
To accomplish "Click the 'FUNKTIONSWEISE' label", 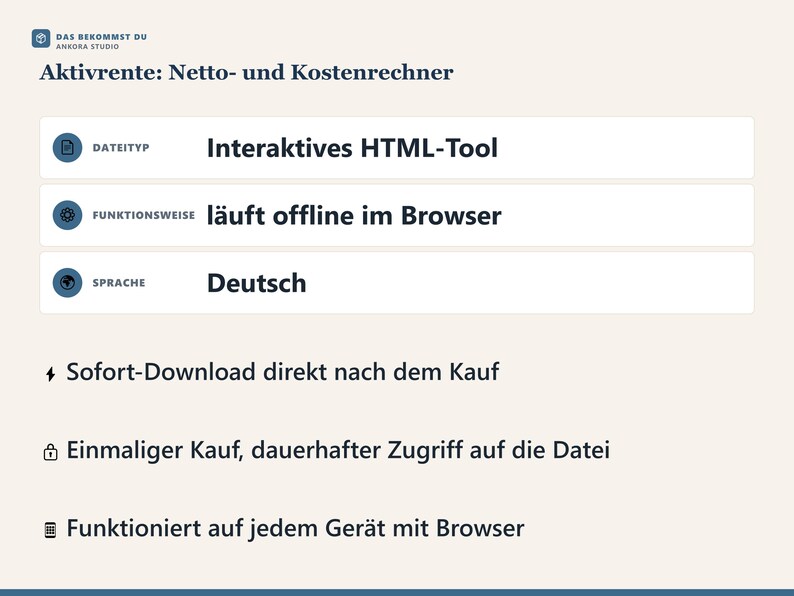I will point(144,215).
